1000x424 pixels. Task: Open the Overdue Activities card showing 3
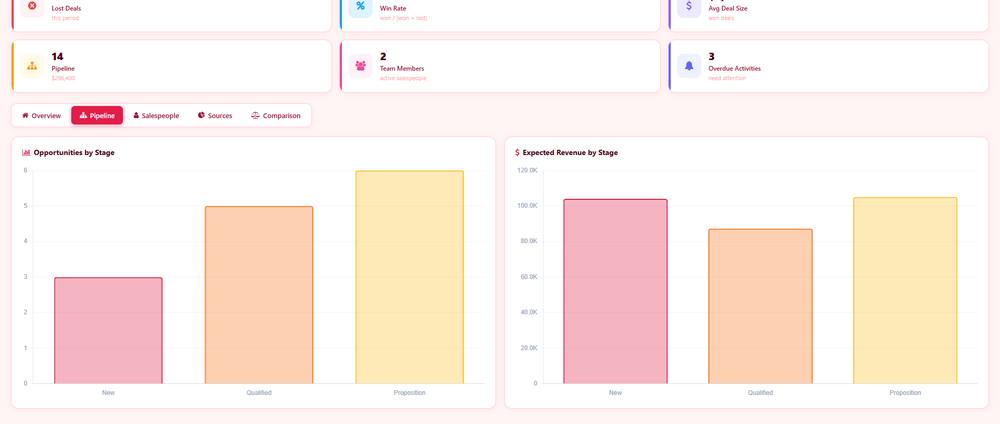click(x=828, y=66)
